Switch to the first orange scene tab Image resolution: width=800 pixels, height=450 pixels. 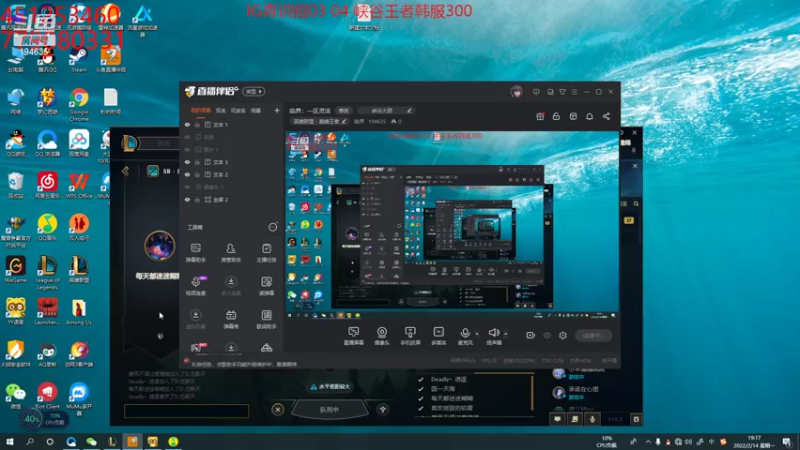tap(201, 110)
